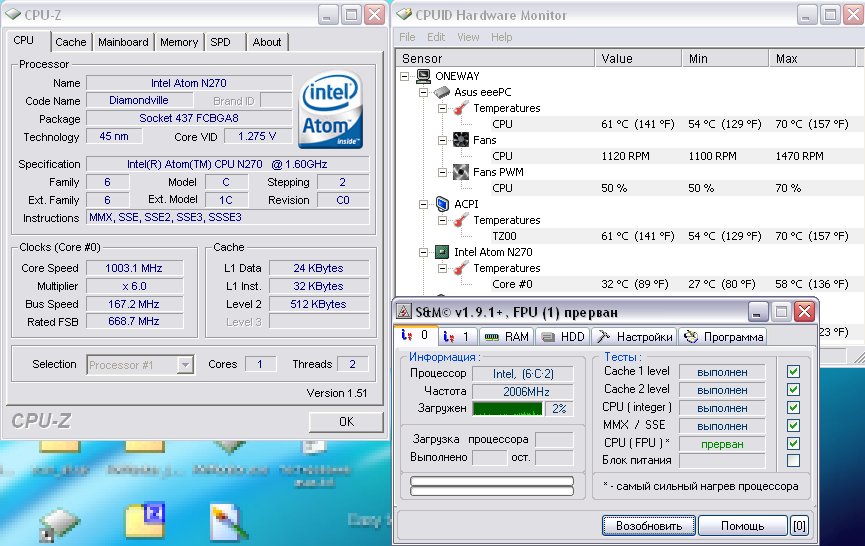Uncheck the Cache 2 level test
The height and width of the screenshot is (546, 865).
[x=793, y=389]
